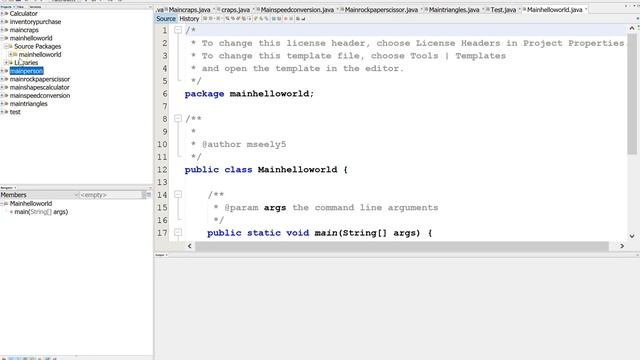The width and height of the screenshot is (640, 360).
Task: Expand the maincraps project node
Action: (2, 30)
